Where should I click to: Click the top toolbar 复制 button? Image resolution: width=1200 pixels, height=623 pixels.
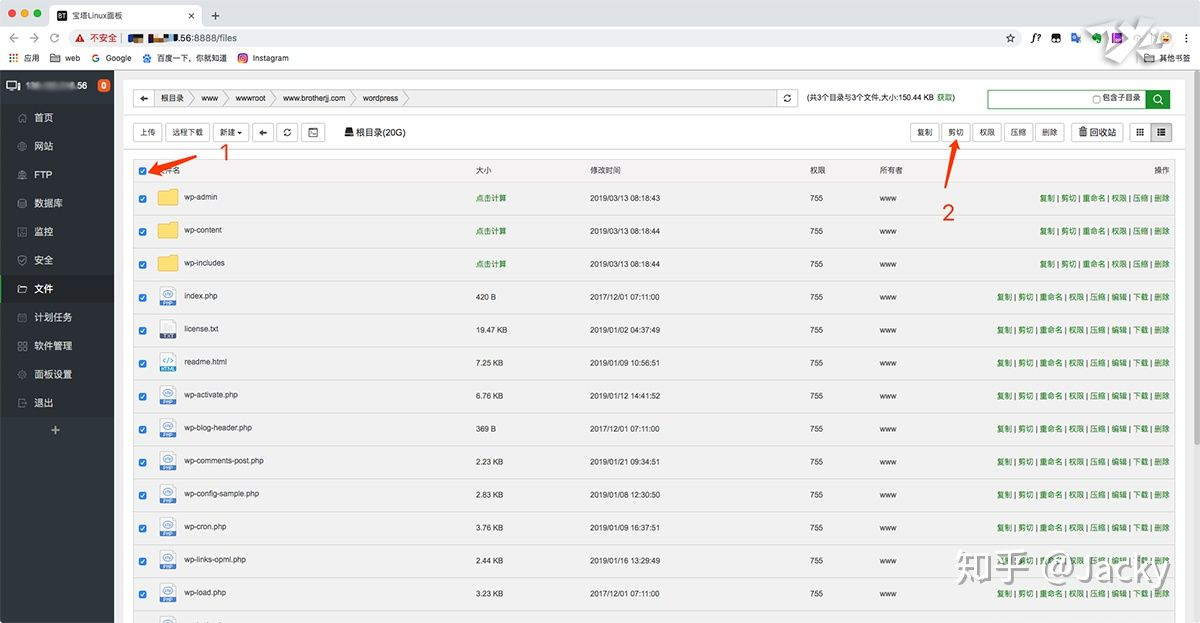pos(924,132)
